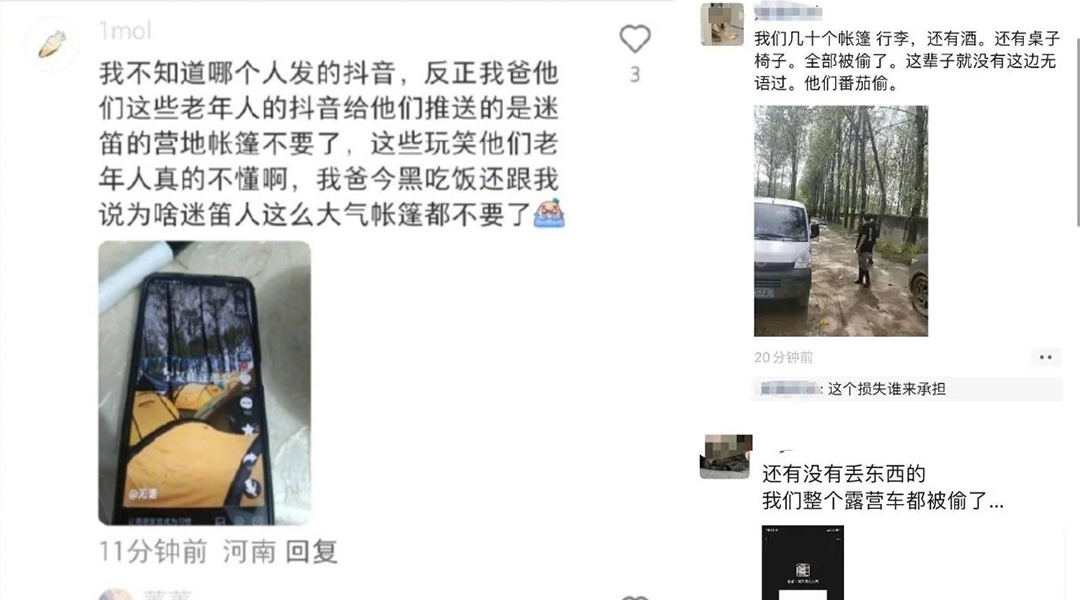Open the black QR screenshot thumbnail
The height and width of the screenshot is (600, 1080).
click(x=802, y=563)
